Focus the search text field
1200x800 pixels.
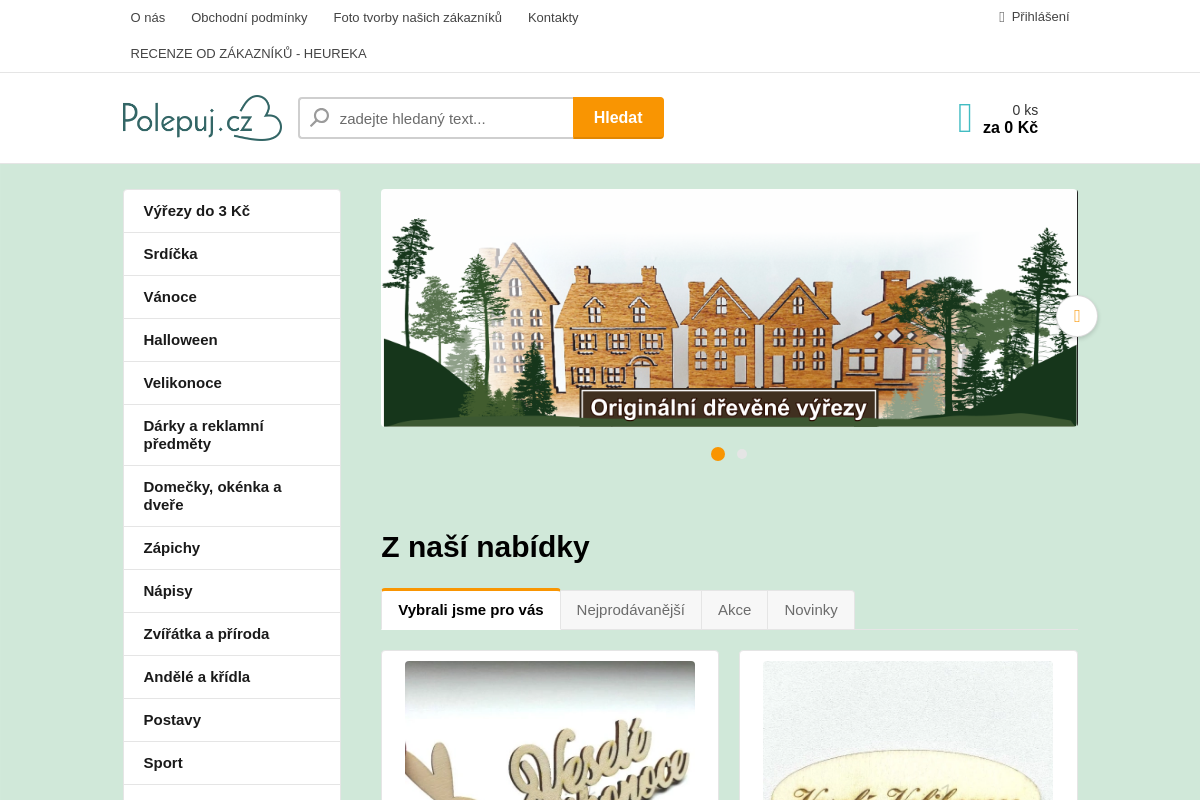[x=436, y=118]
